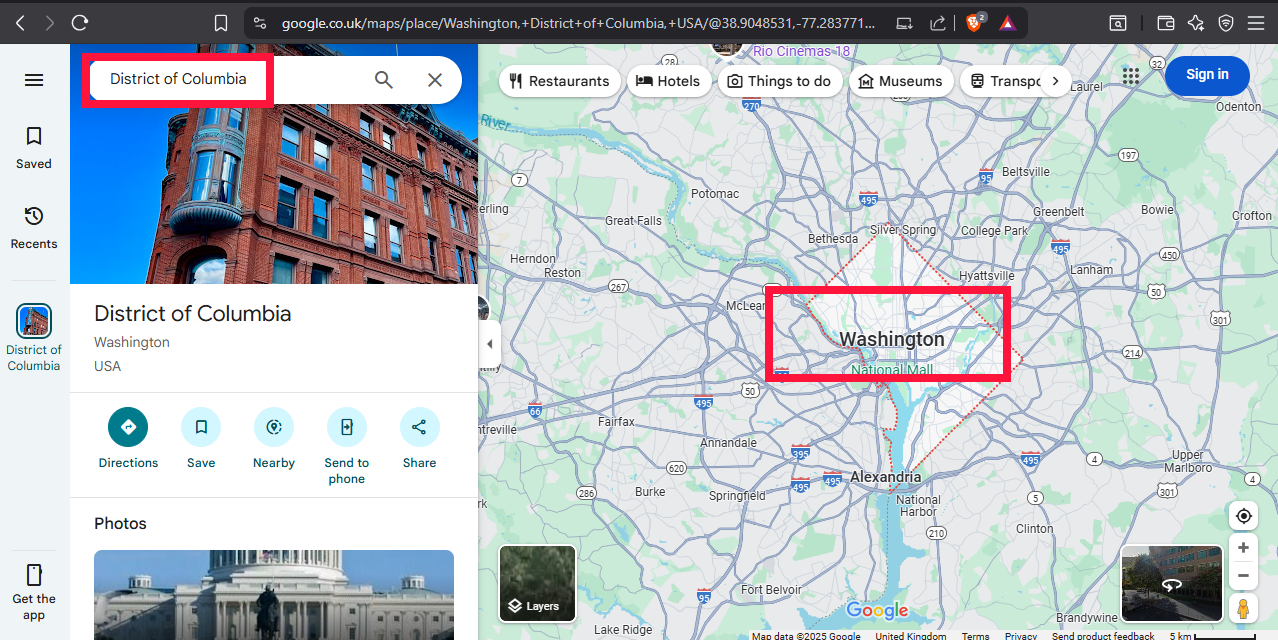Show the Recents list

(x=34, y=227)
